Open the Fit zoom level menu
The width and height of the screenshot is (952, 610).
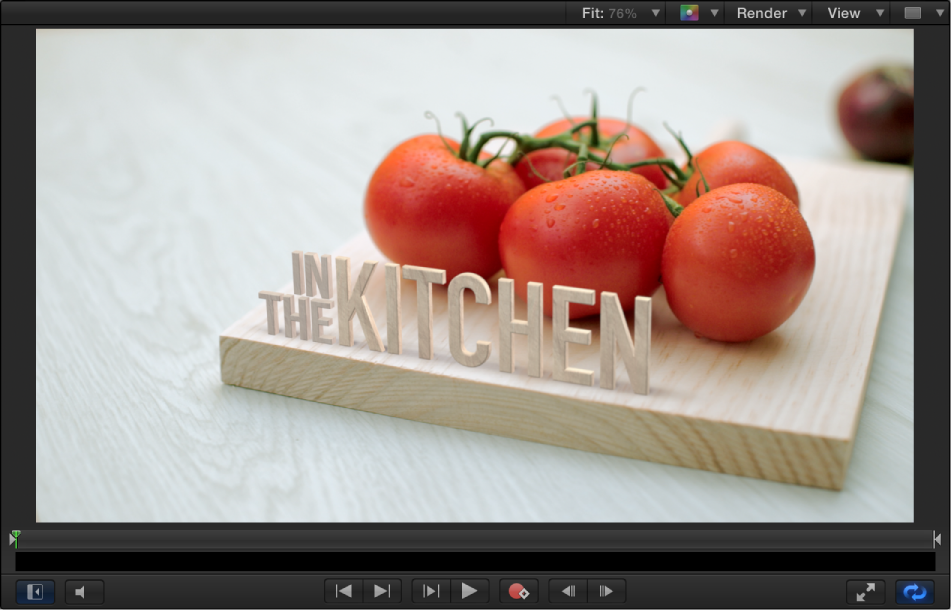(x=616, y=13)
